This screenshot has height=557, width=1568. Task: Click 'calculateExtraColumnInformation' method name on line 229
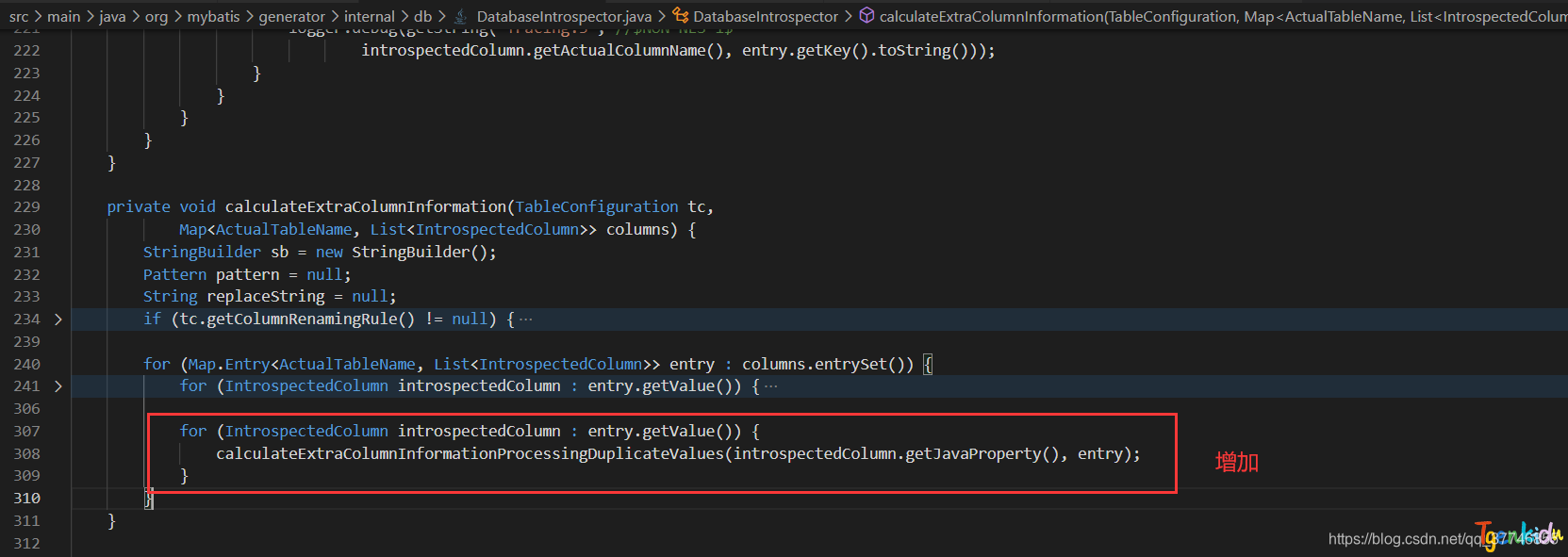pos(366,207)
